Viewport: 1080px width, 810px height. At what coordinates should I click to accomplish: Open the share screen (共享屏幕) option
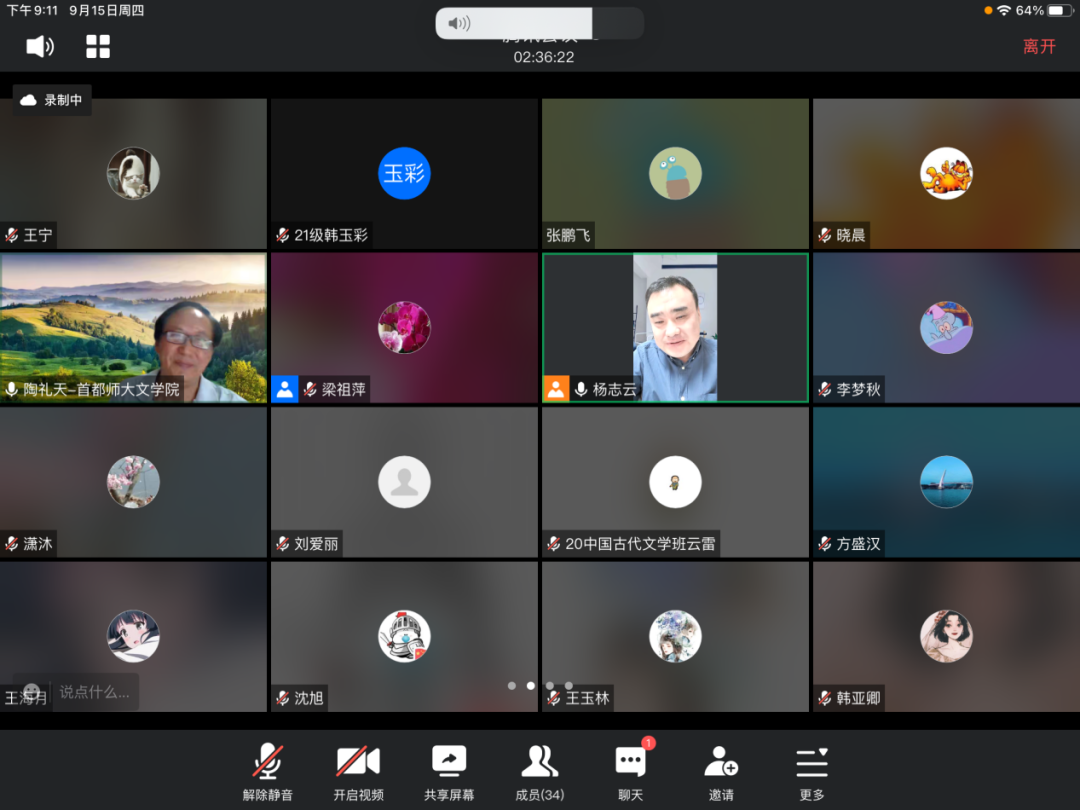pyautogui.click(x=449, y=773)
